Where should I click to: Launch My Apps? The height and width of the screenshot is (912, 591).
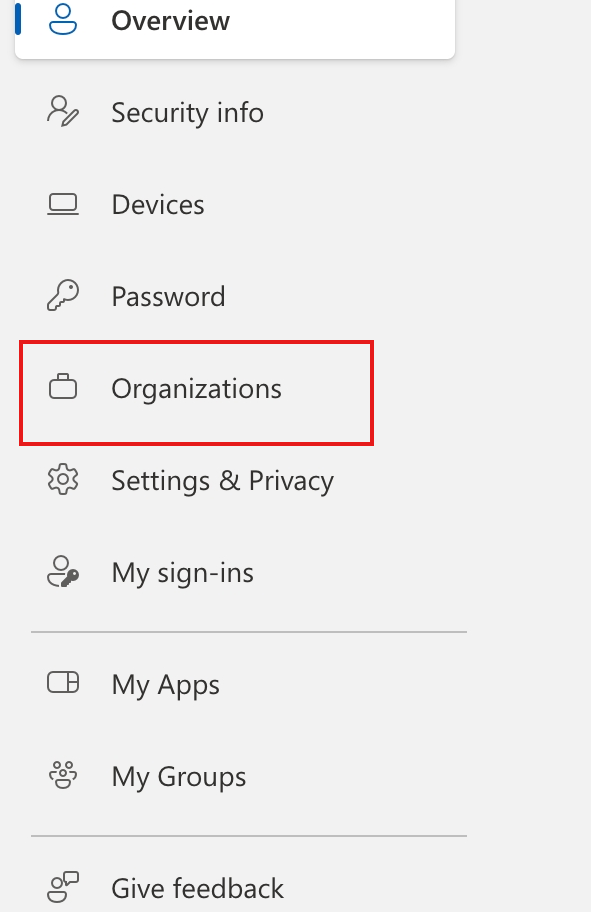pos(164,685)
